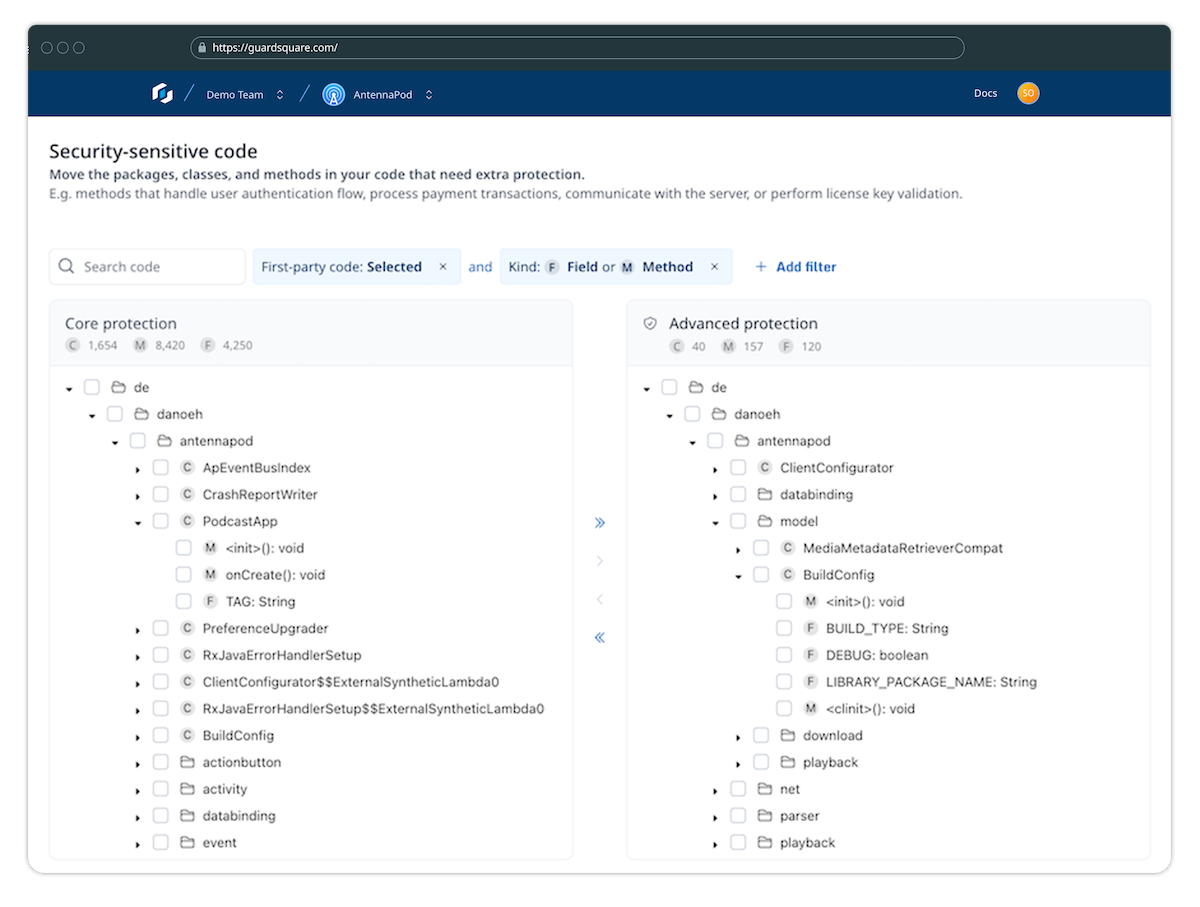1200x907 pixels.
Task: Open the Docs page
Action: point(985,92)
